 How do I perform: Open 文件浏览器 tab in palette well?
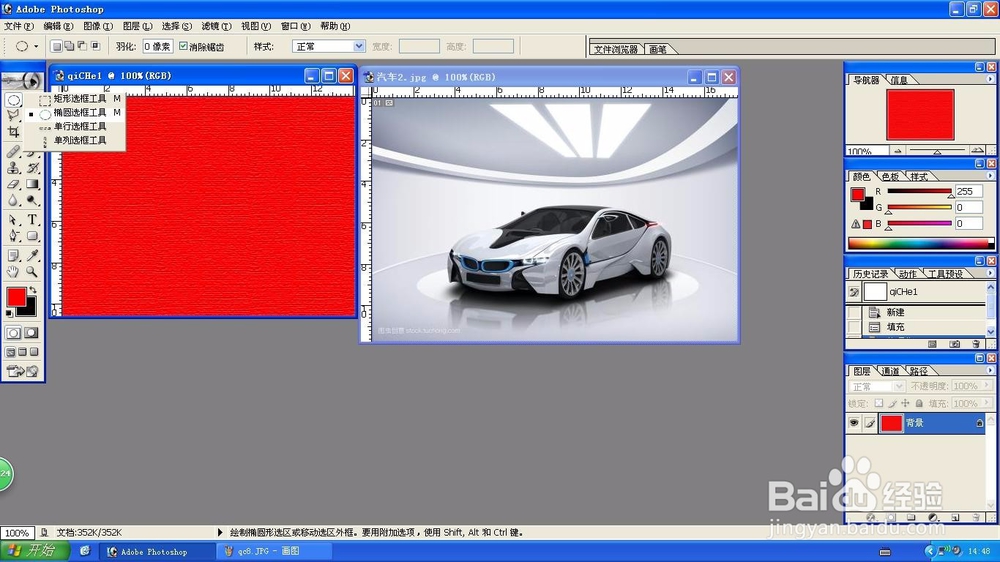615,49
